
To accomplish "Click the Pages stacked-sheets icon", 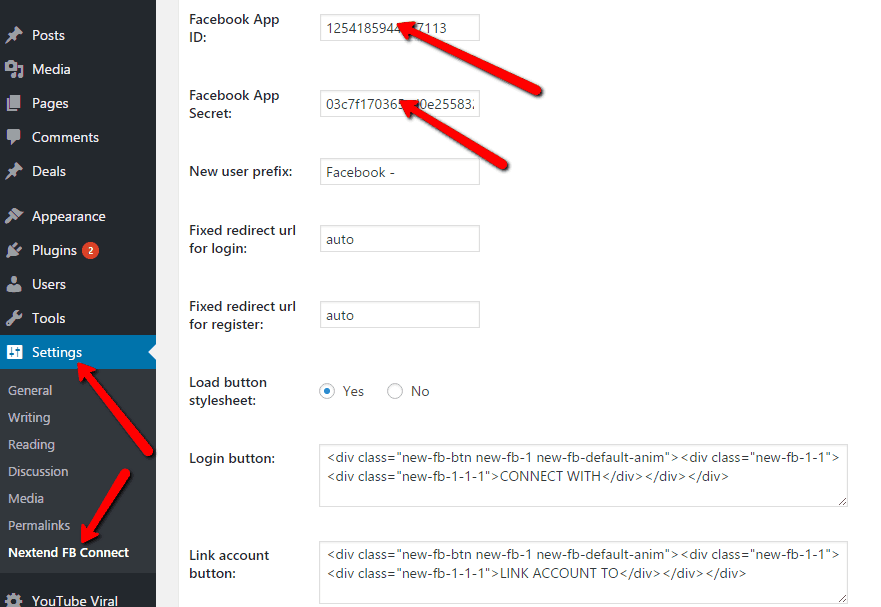I will click(x=13, y=103).
